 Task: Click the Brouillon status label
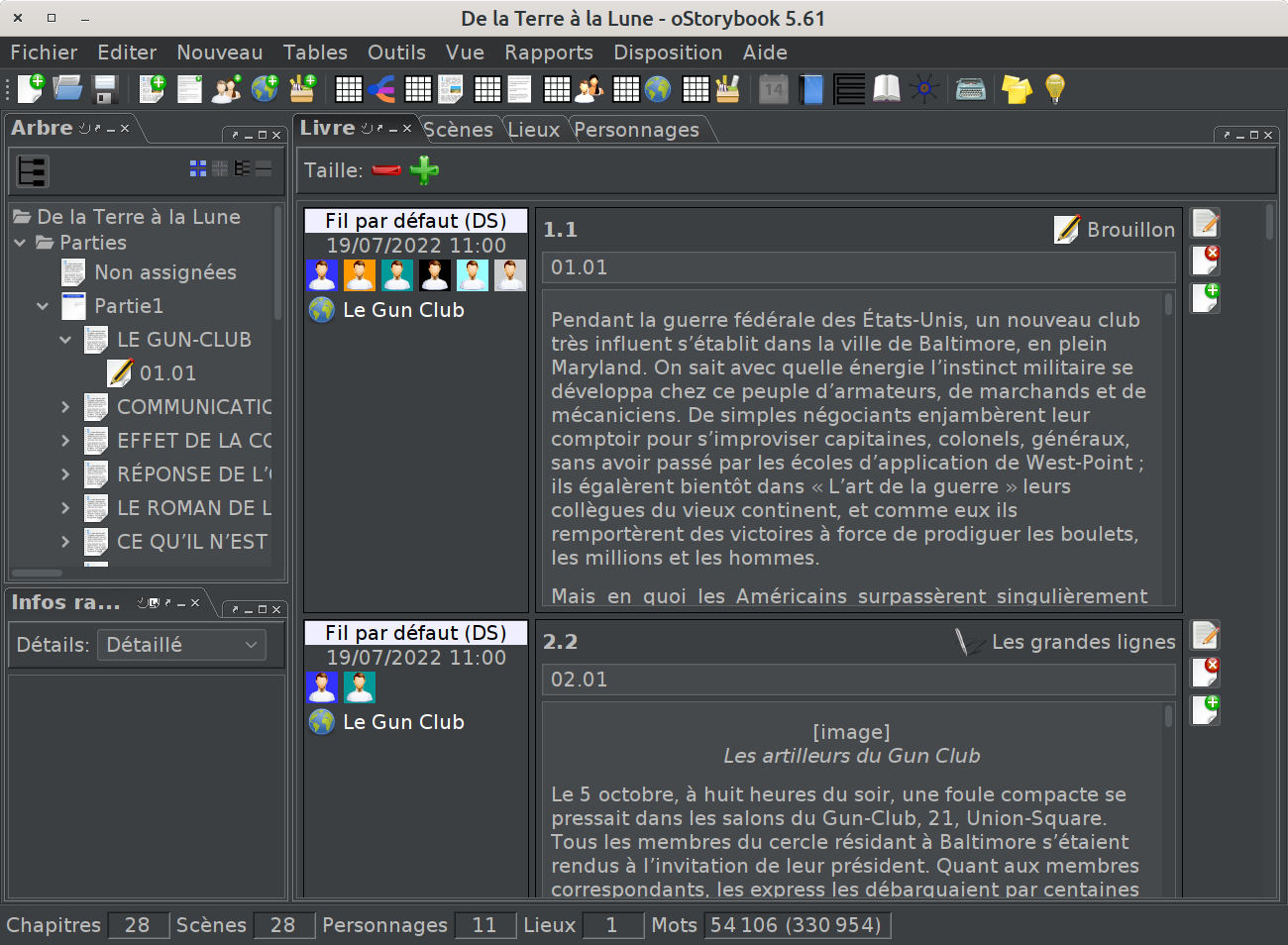tap(1130, 230)
